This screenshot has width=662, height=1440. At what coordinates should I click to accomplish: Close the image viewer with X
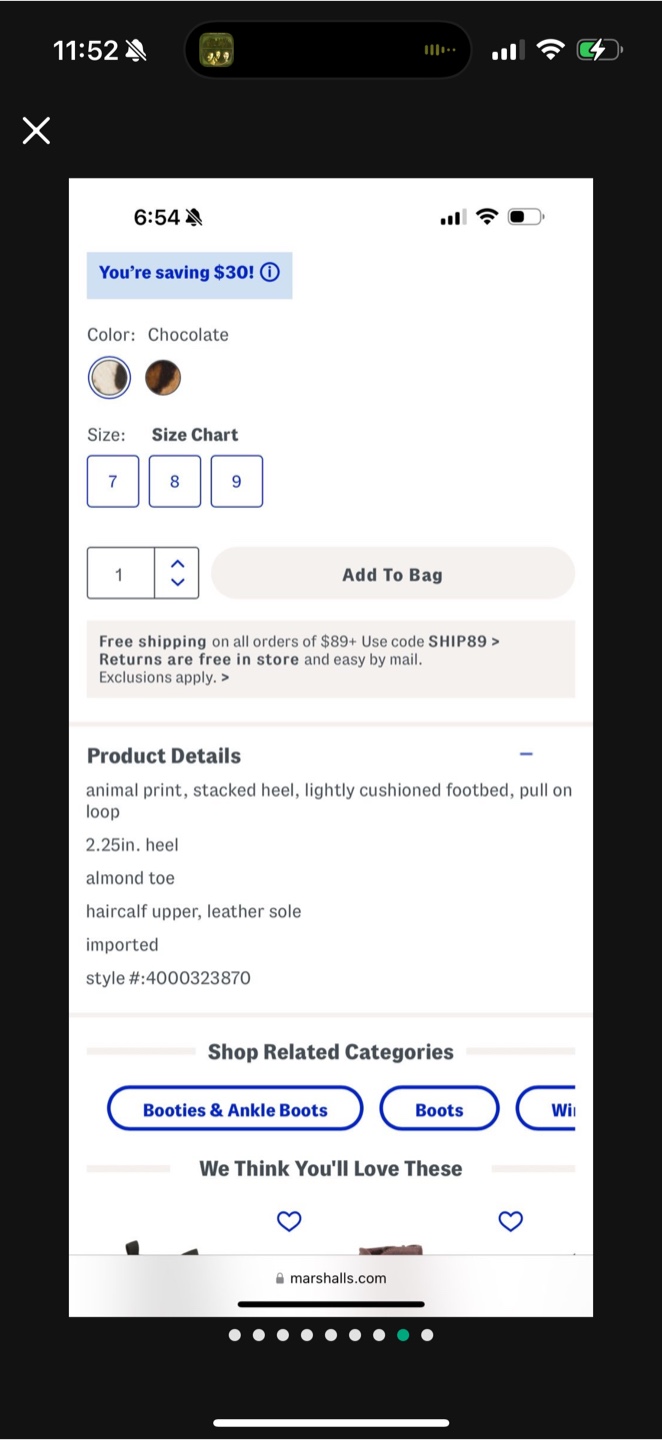tap(37, 130)
